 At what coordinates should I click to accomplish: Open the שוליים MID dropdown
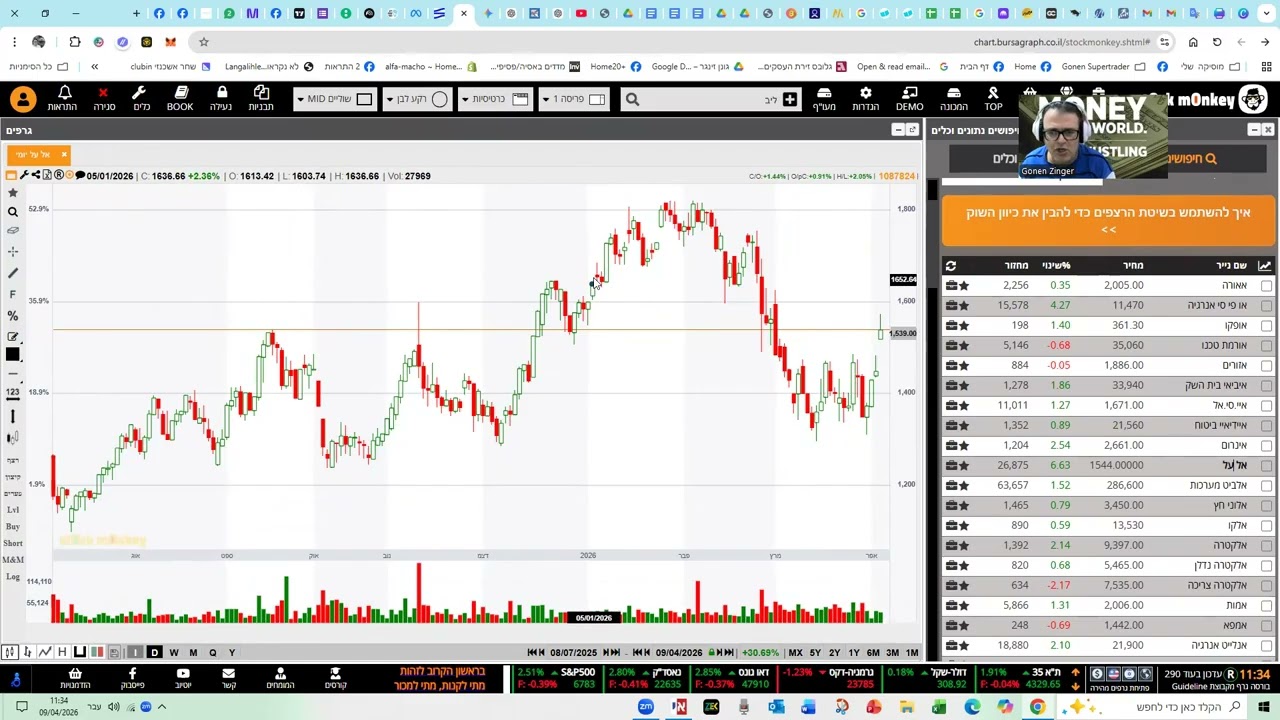click(335, 99)
